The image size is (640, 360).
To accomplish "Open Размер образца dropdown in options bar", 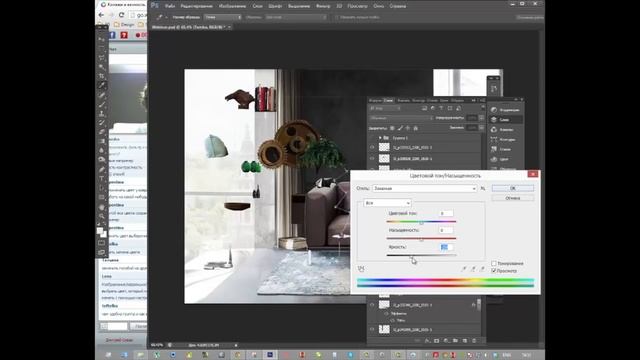I will (x=223, y=17).
